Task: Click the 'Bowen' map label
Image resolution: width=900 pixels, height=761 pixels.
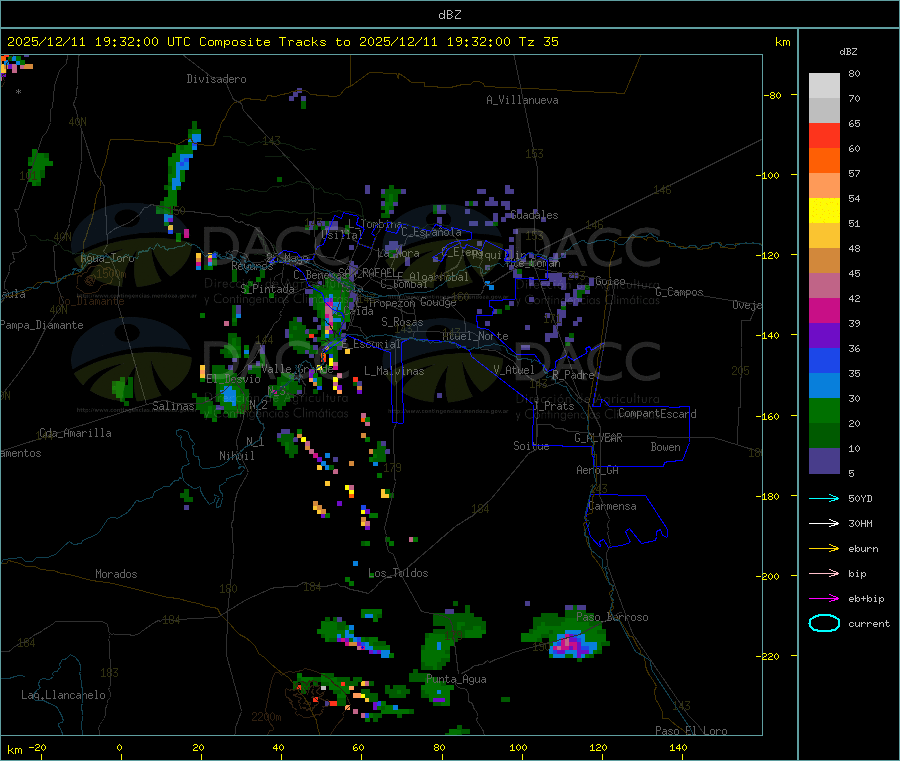Action: 665,447
